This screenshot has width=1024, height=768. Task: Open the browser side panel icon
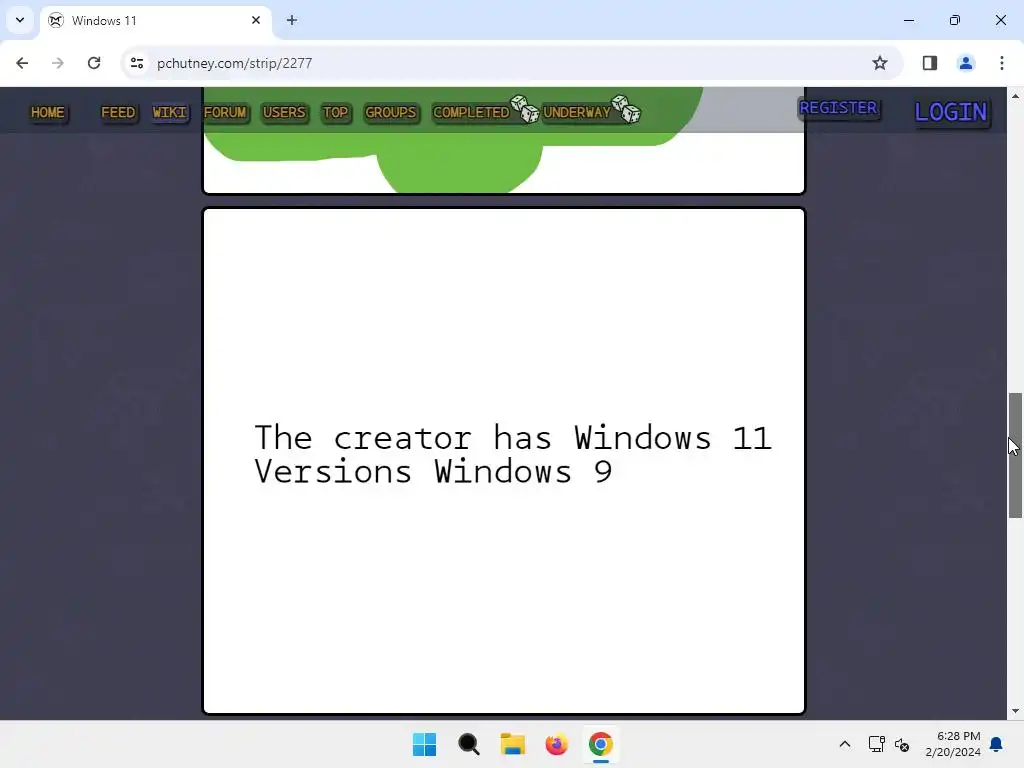tap(929, 63)
